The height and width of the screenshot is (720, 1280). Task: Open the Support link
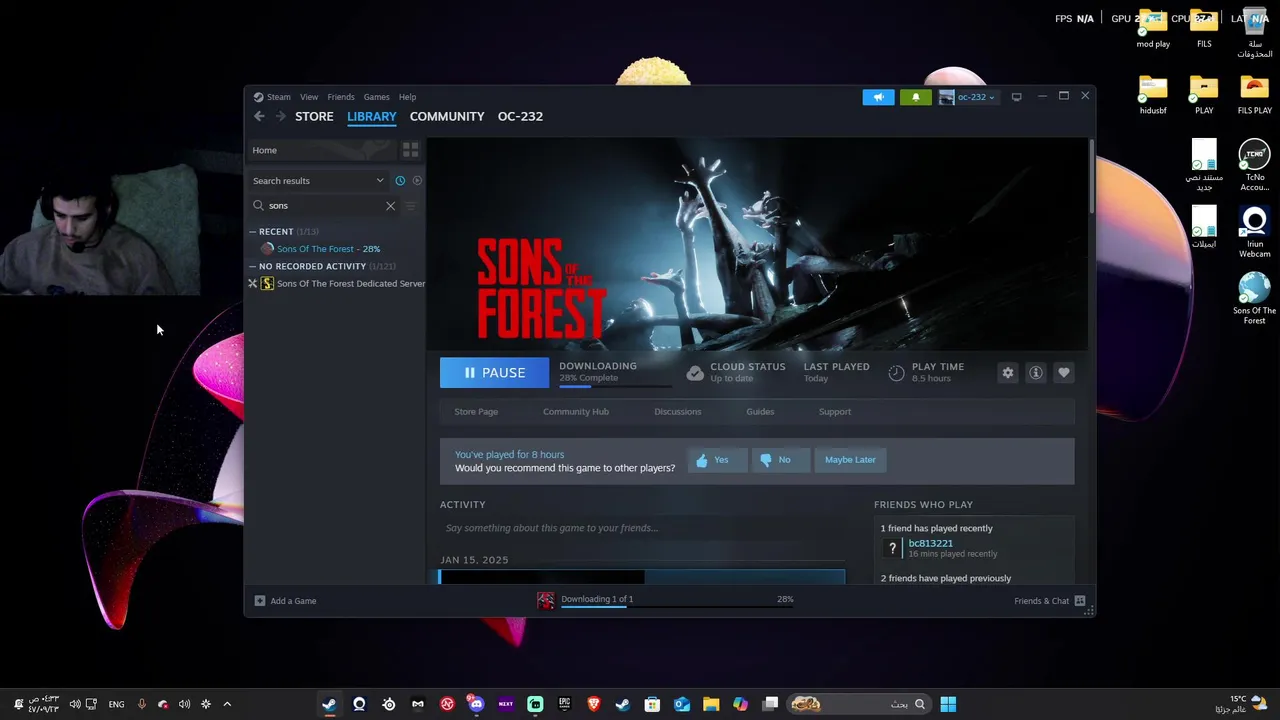835,412
